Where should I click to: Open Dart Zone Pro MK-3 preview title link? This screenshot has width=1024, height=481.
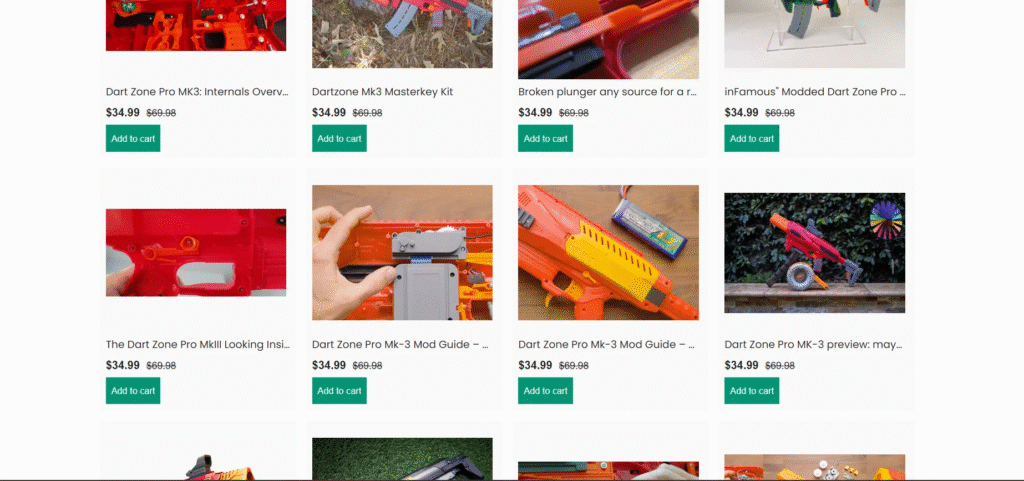click(x=813, y=345)
